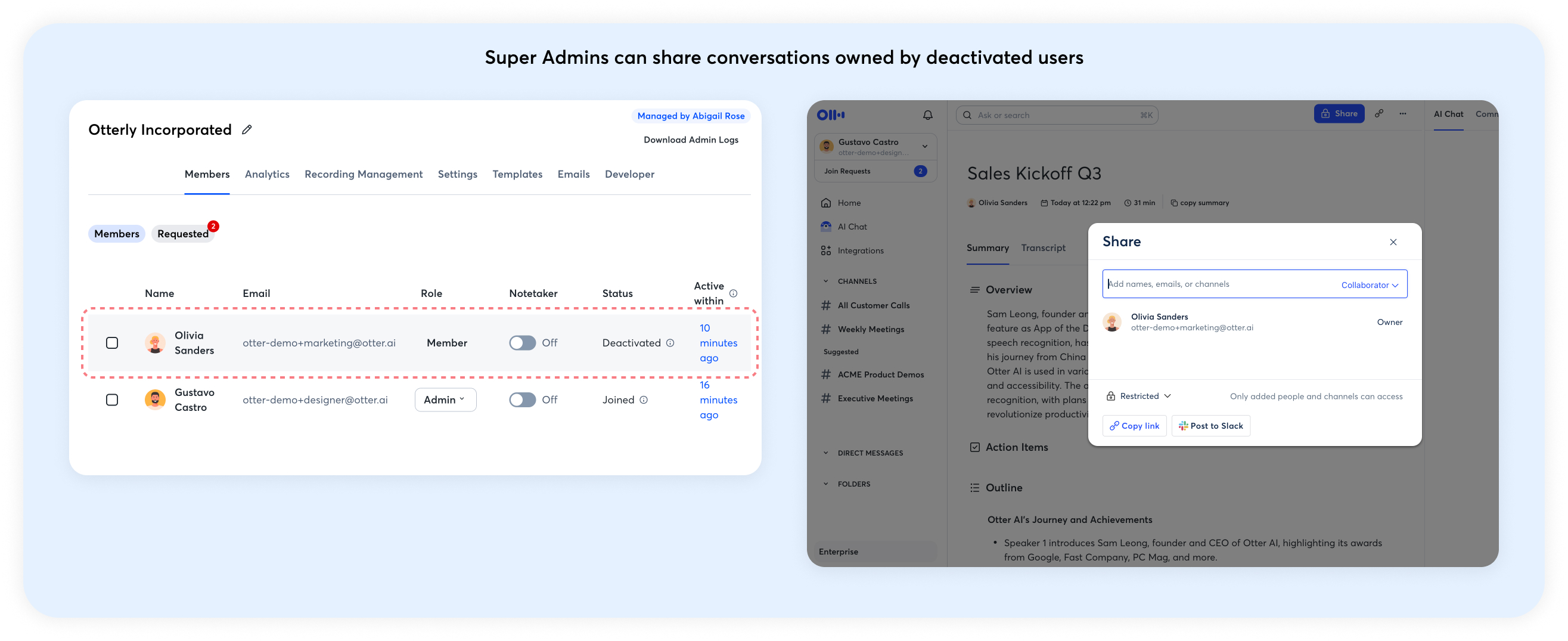This screenshot has height=641, width=1568.
Task: Open the Templates tab
Action: tap(517, 174)
